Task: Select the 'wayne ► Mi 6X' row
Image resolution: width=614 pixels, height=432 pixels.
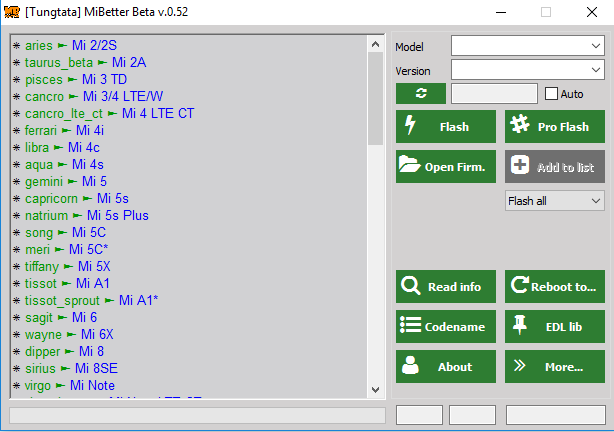Action: (x=189, y=334)
